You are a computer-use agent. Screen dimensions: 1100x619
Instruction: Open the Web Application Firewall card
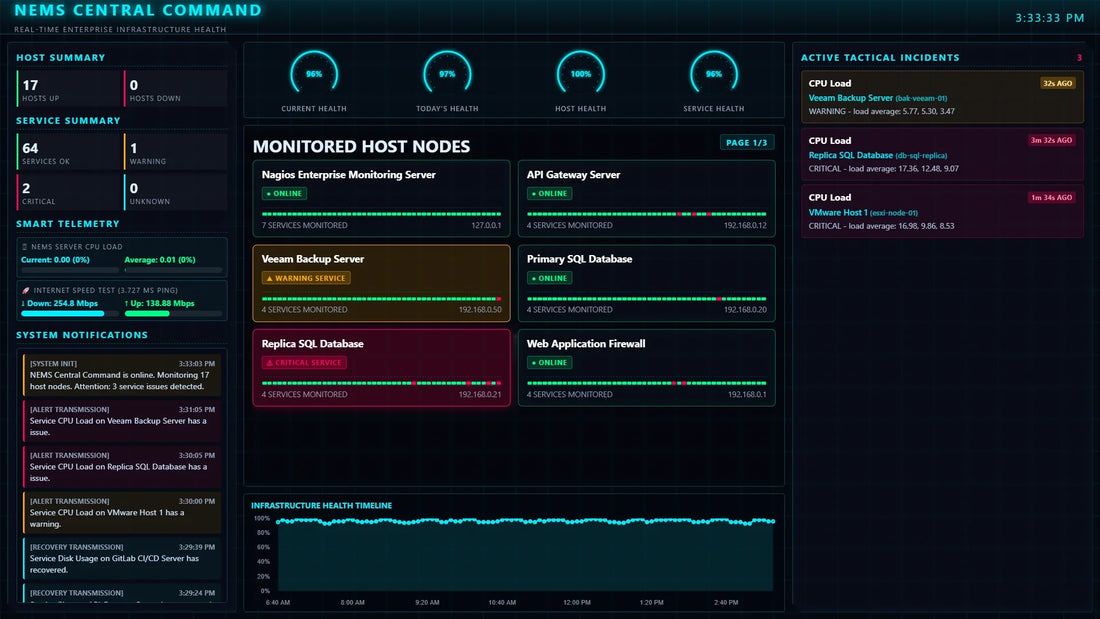646,368
